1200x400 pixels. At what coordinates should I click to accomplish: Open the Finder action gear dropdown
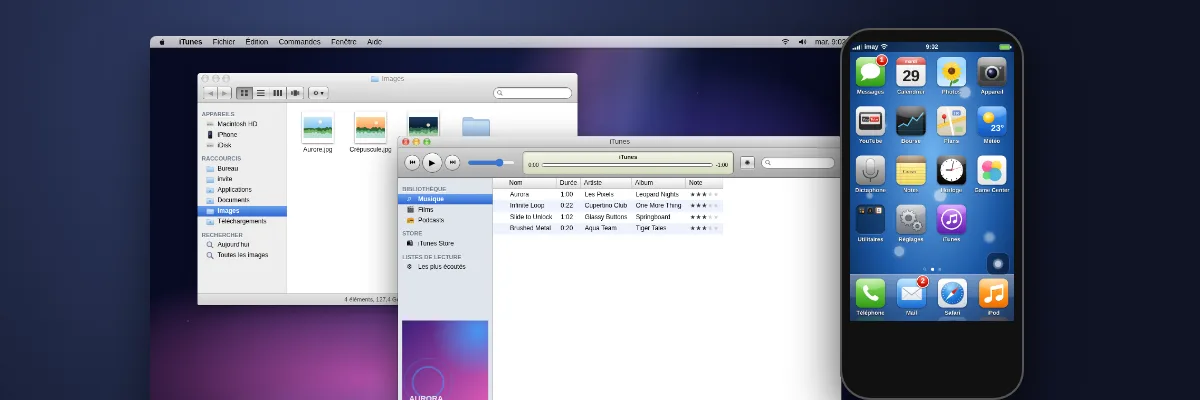pos(319,93)
